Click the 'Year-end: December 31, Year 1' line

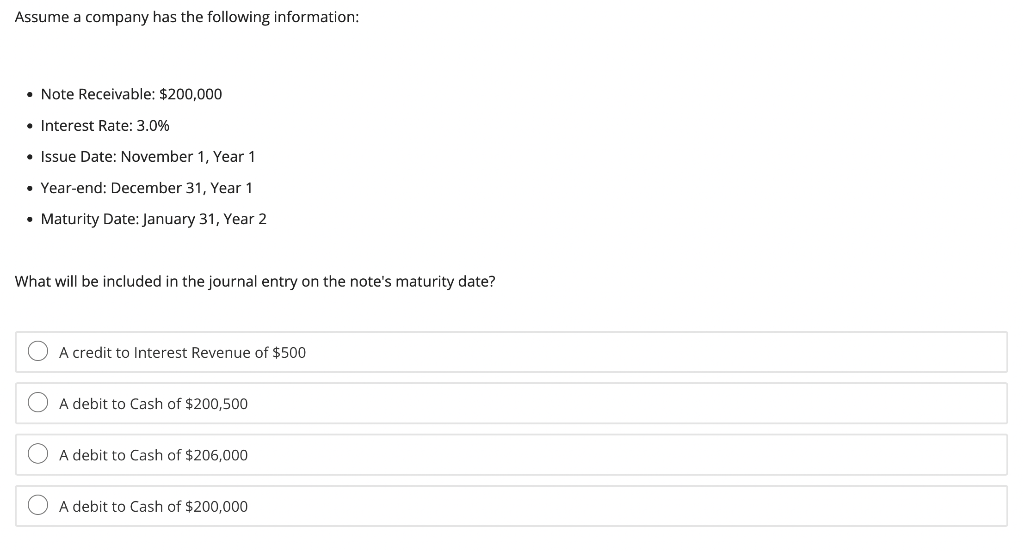pyautogui.click(x=146, y=187)
